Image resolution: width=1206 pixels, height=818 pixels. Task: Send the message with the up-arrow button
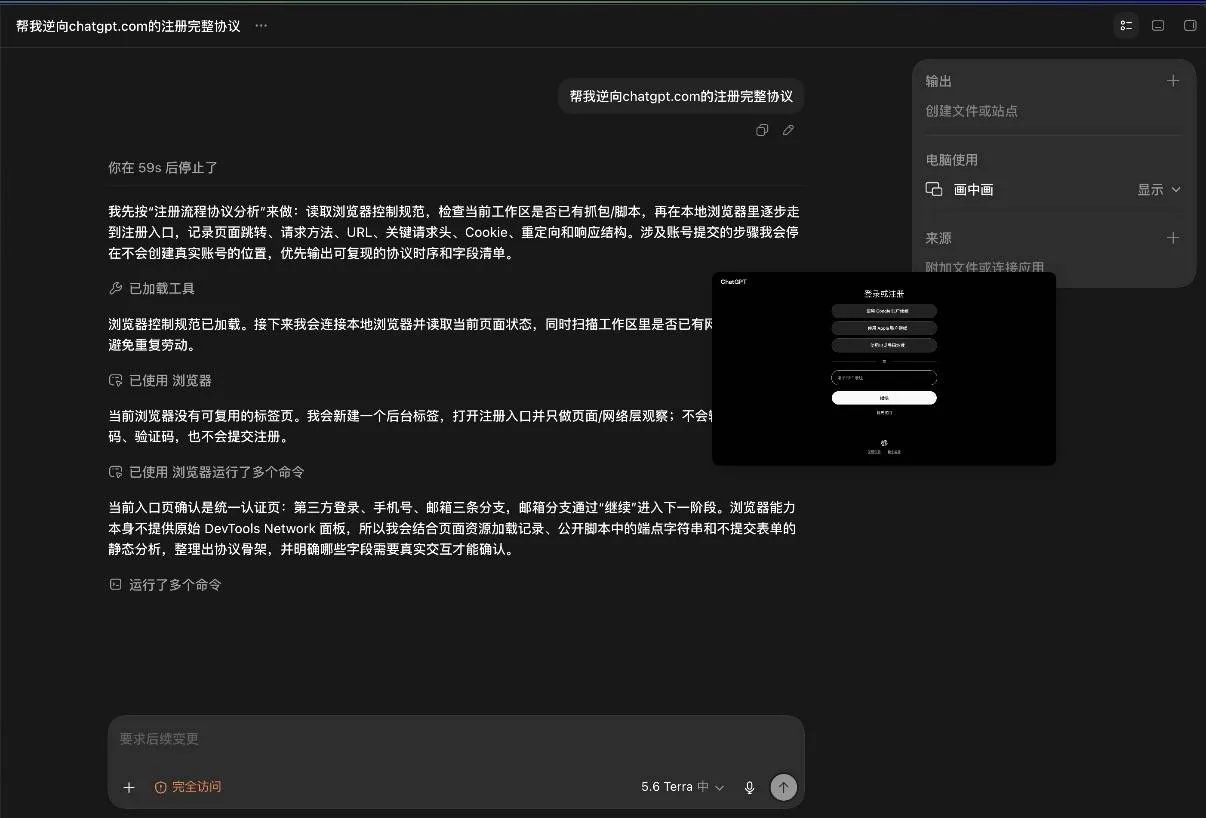[783, 787]
